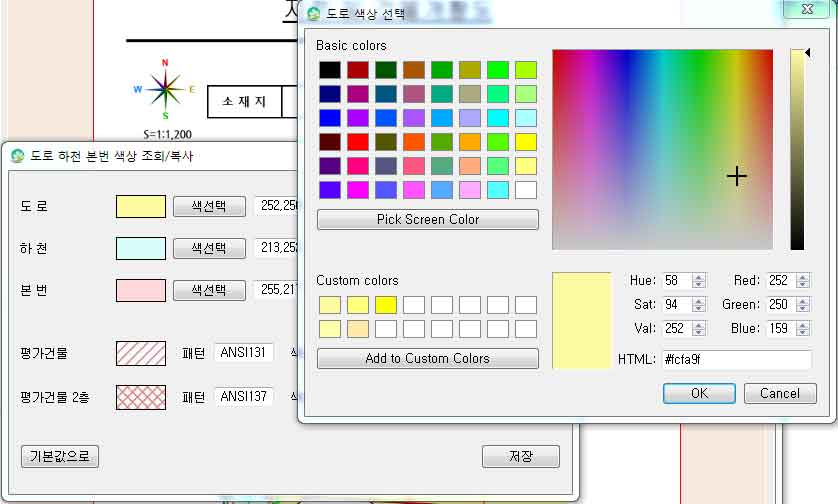This screenshot has height=504, width=838.
Task: Select white swatch in Basic colors
Action: pos(526,189)
